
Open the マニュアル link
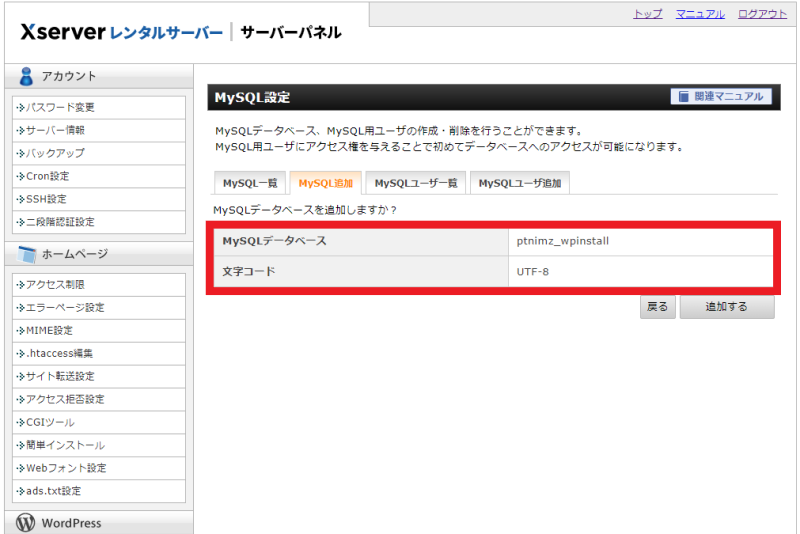tap(700, 14)
